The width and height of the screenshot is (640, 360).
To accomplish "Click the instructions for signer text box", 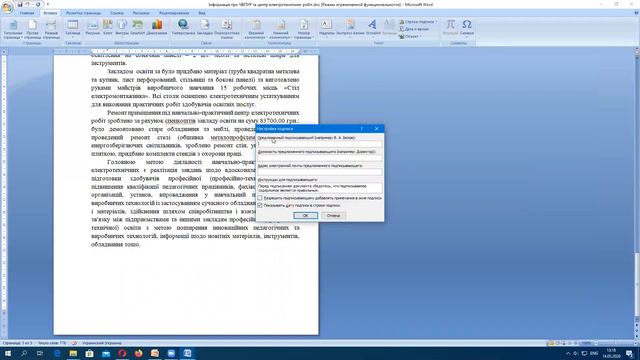I will tap(320, 188).
